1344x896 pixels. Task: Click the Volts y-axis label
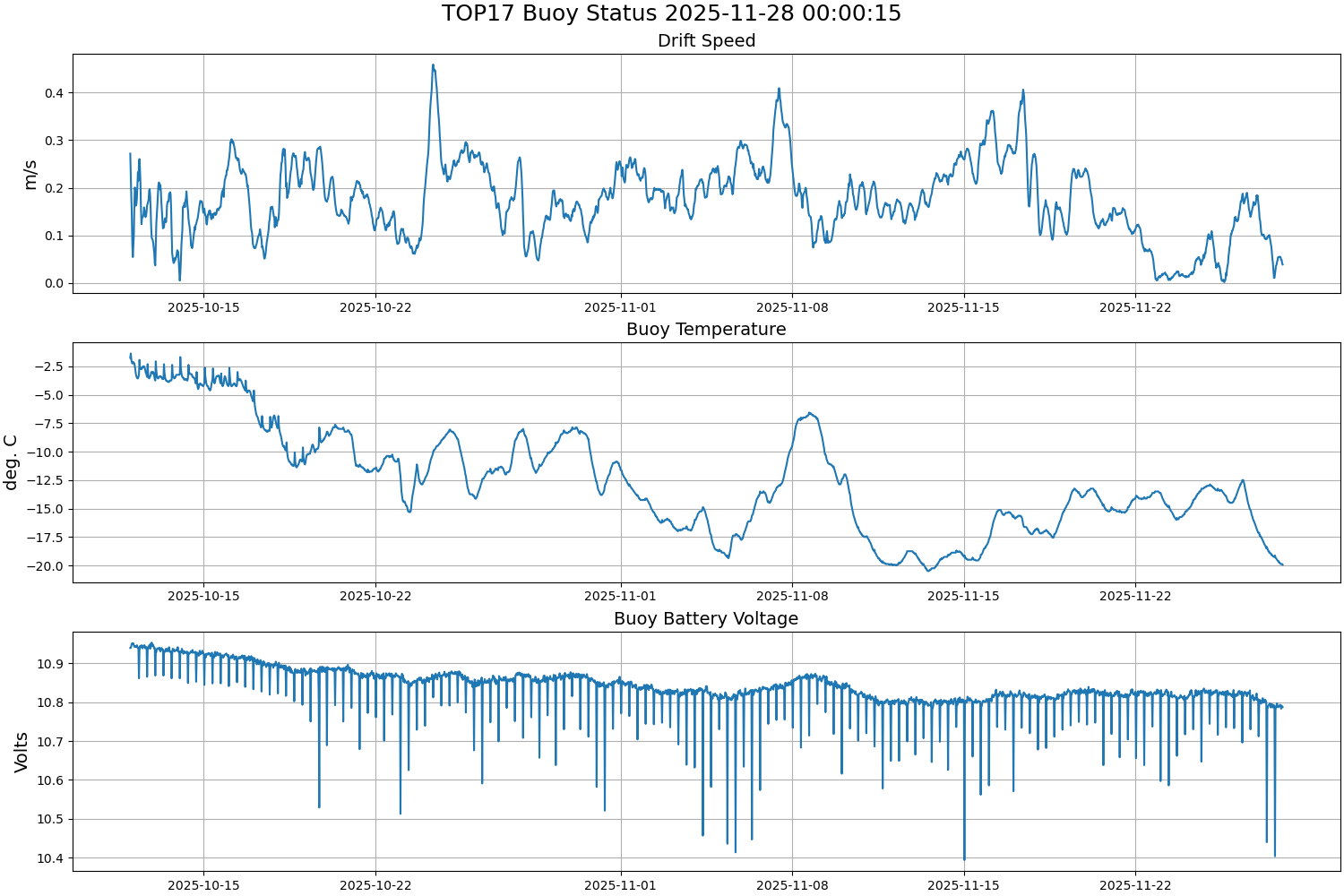point(22,752)
